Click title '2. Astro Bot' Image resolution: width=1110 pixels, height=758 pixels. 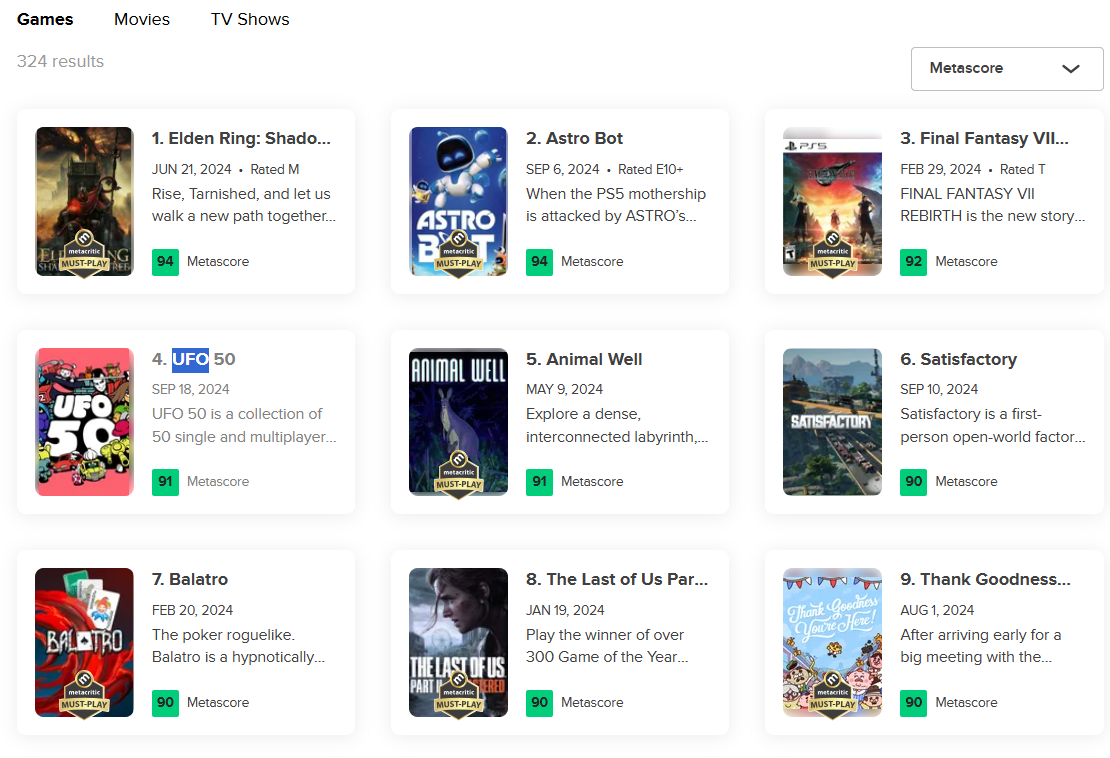click(x=574, y=139)
